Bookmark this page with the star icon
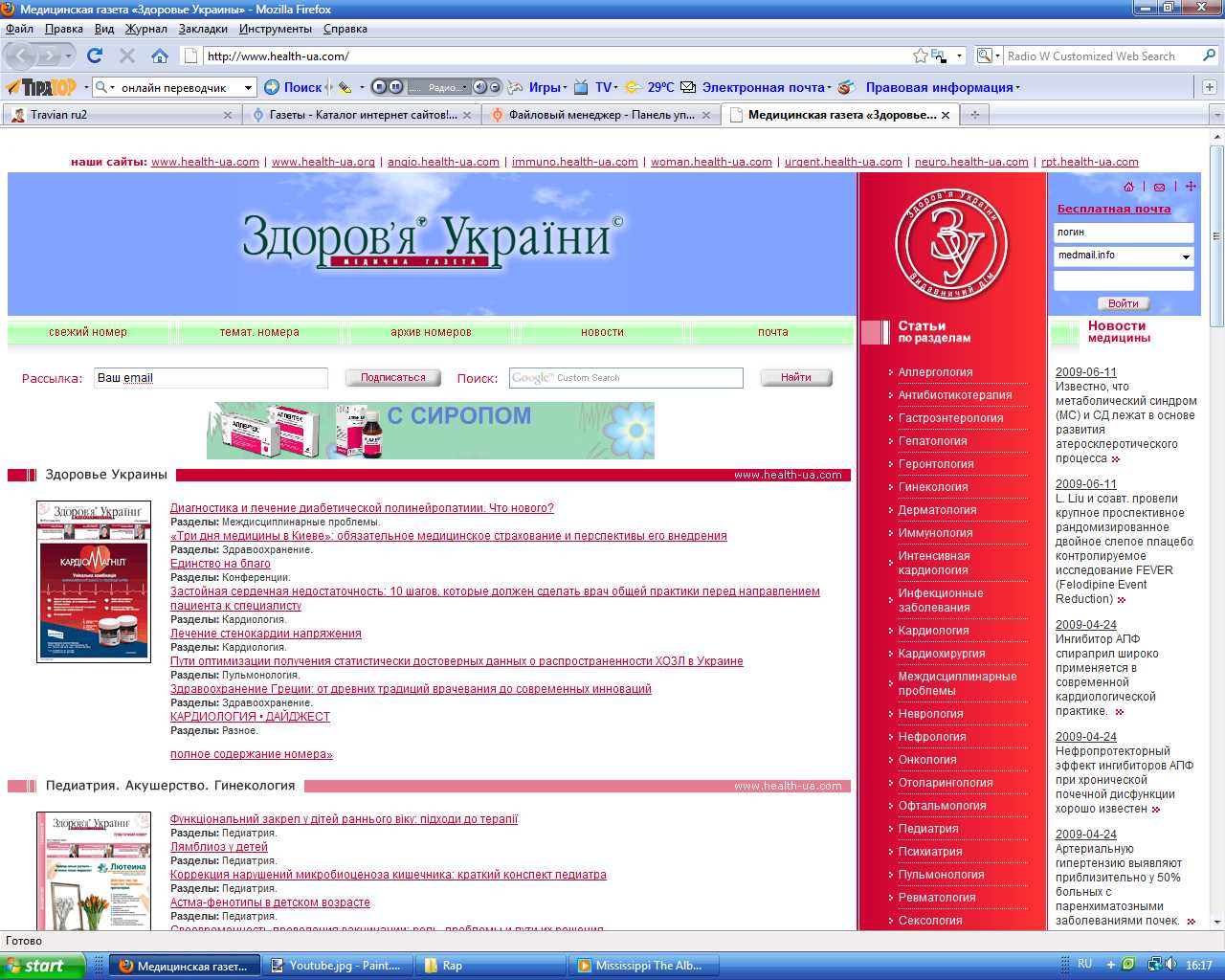 (x=920, y=56)
